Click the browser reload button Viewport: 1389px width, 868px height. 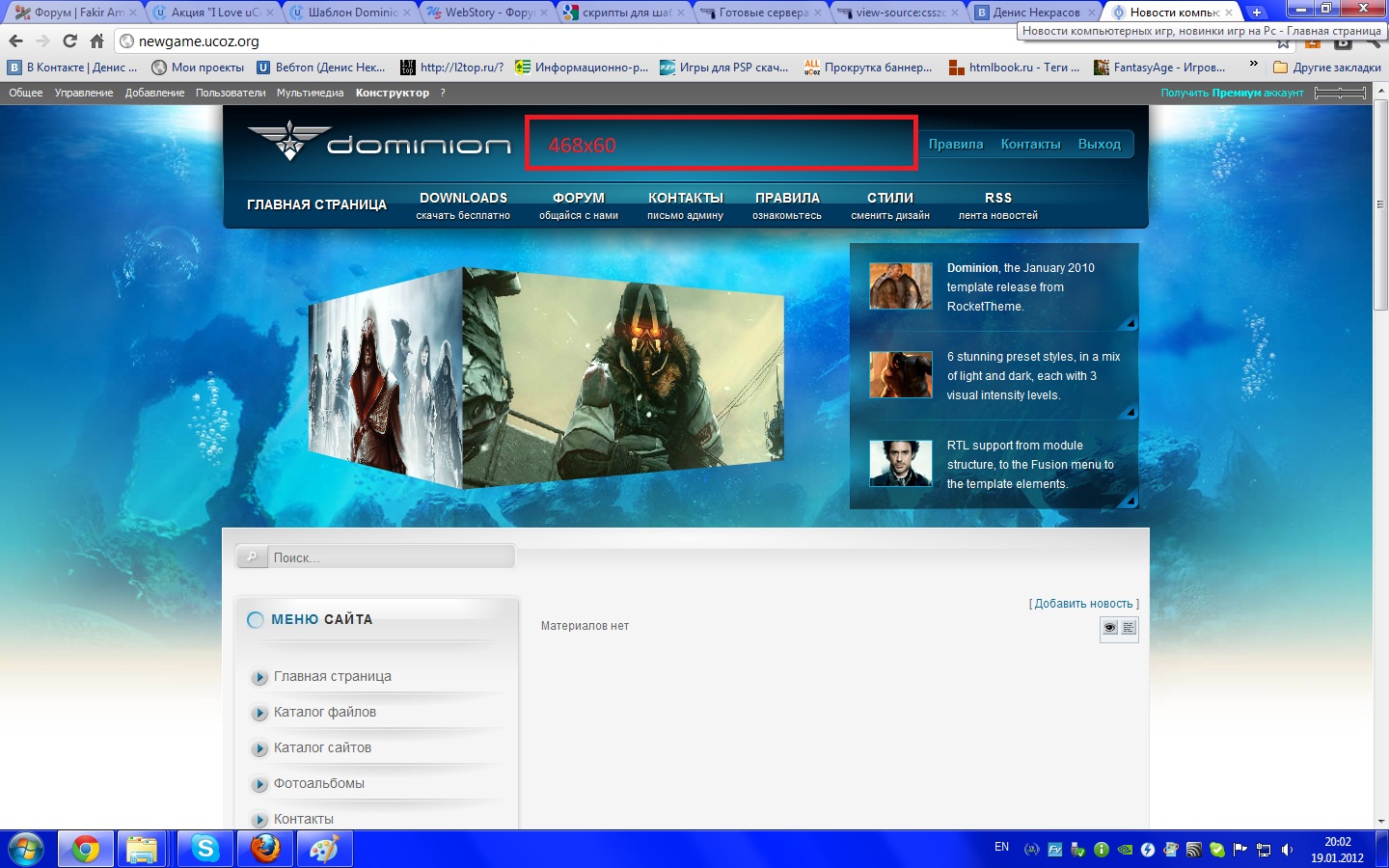(69, 41)
